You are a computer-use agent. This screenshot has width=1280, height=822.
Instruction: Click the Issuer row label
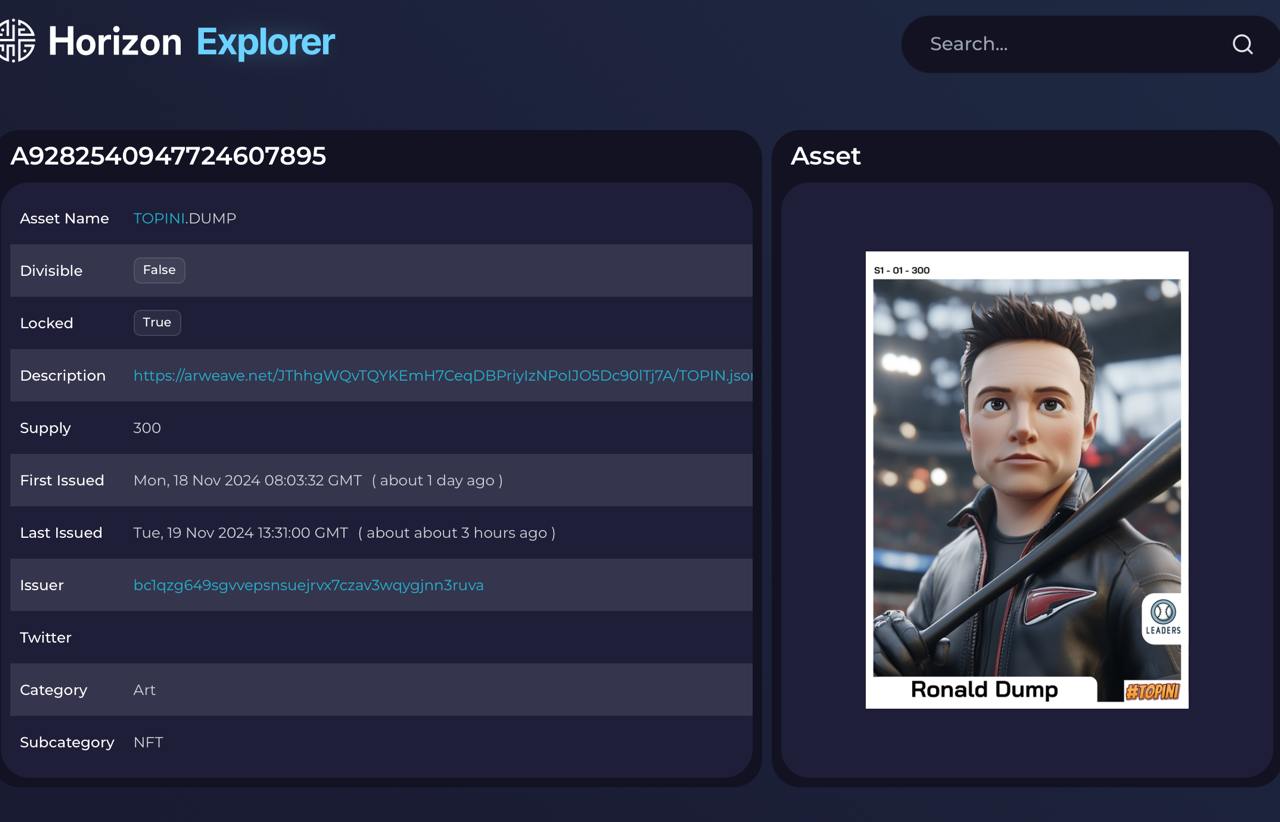pos(42,585)
